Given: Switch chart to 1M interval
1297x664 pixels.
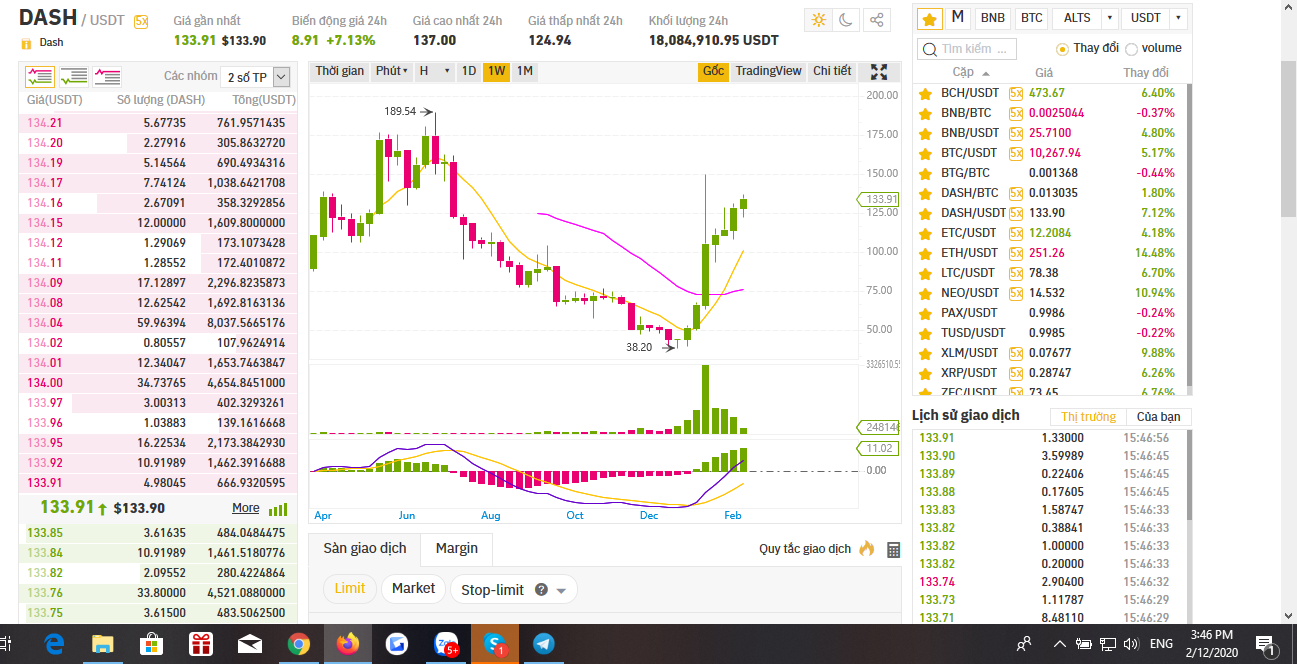Looking at the screenshot, I should coord(524,71).
